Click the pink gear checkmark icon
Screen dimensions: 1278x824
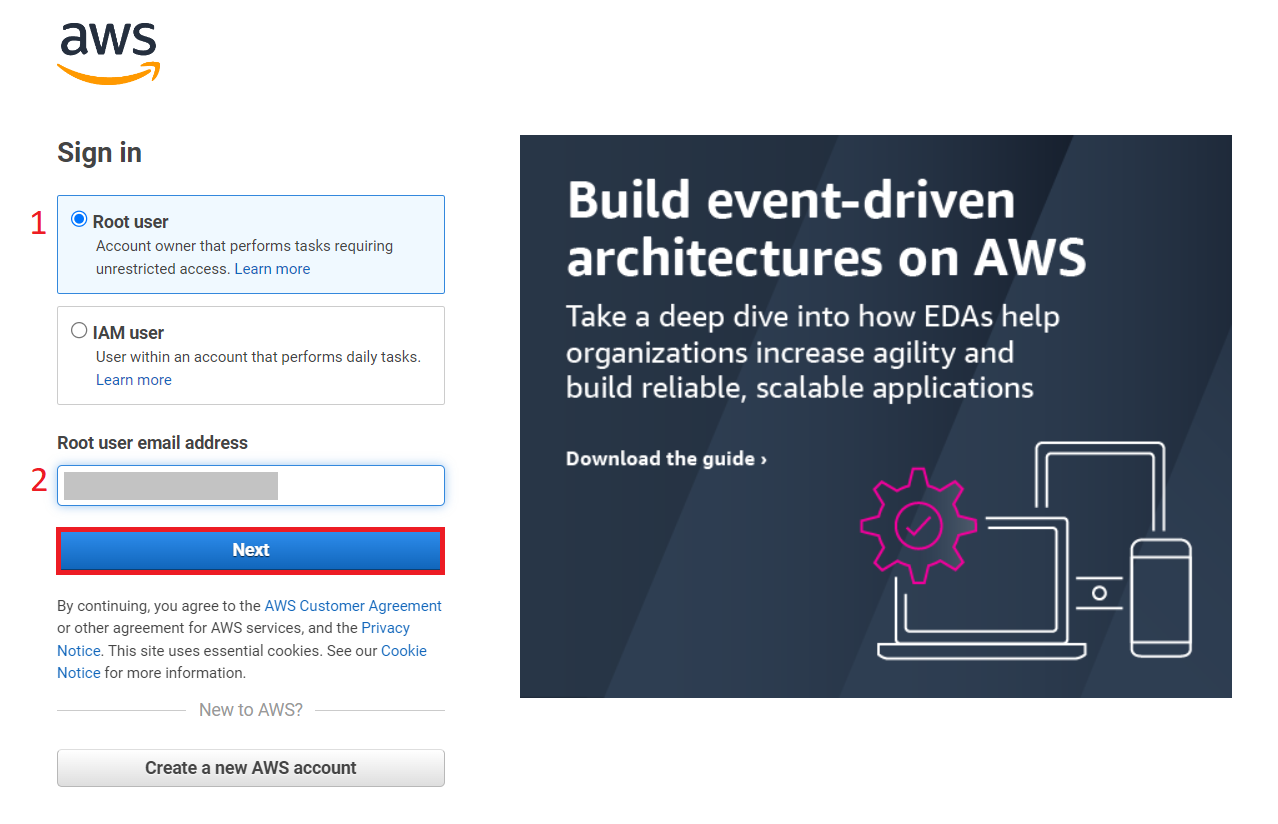pyautogui.click(x=917, y=524)
